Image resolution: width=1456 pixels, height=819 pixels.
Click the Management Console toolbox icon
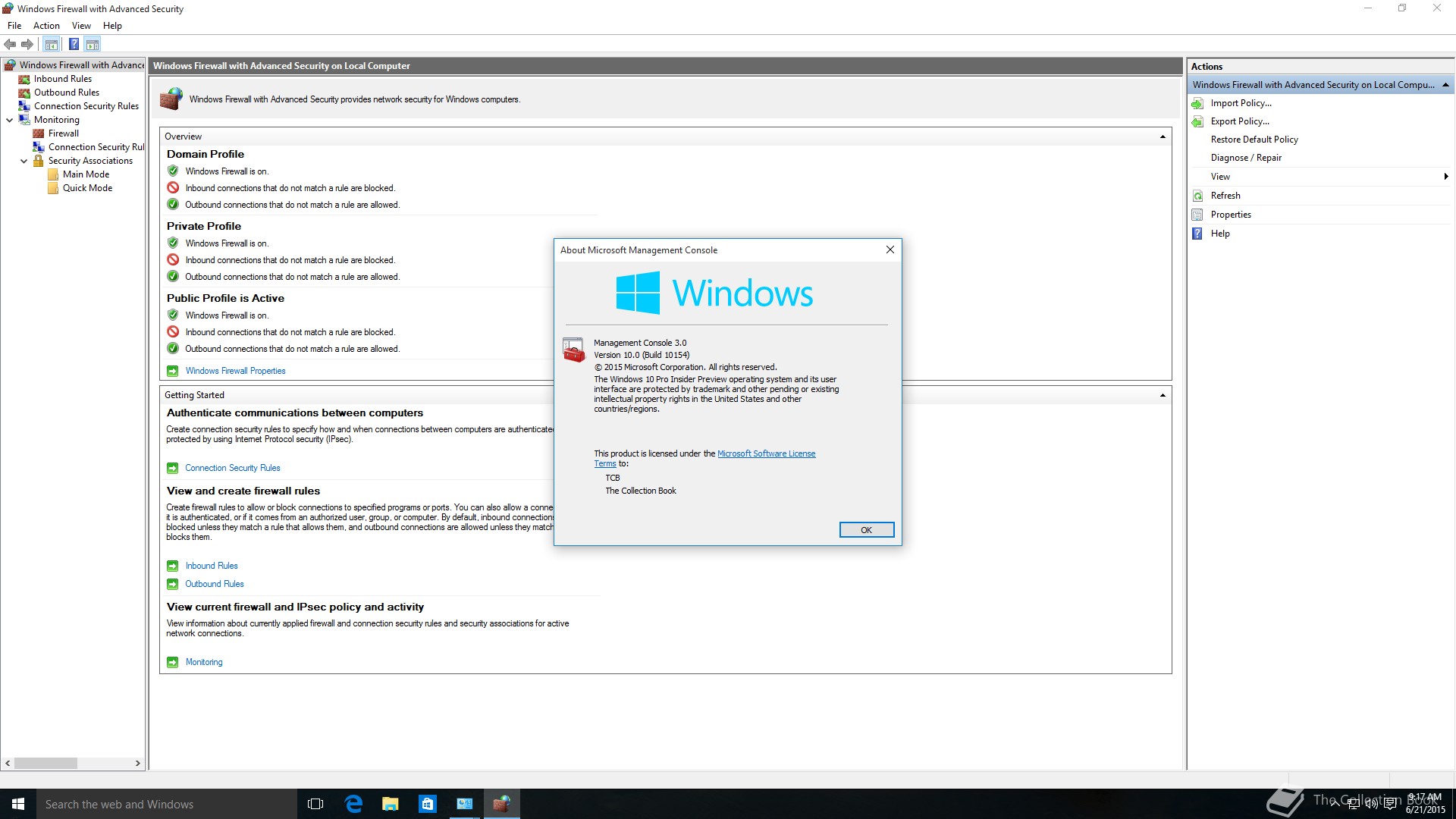[574, 350]
